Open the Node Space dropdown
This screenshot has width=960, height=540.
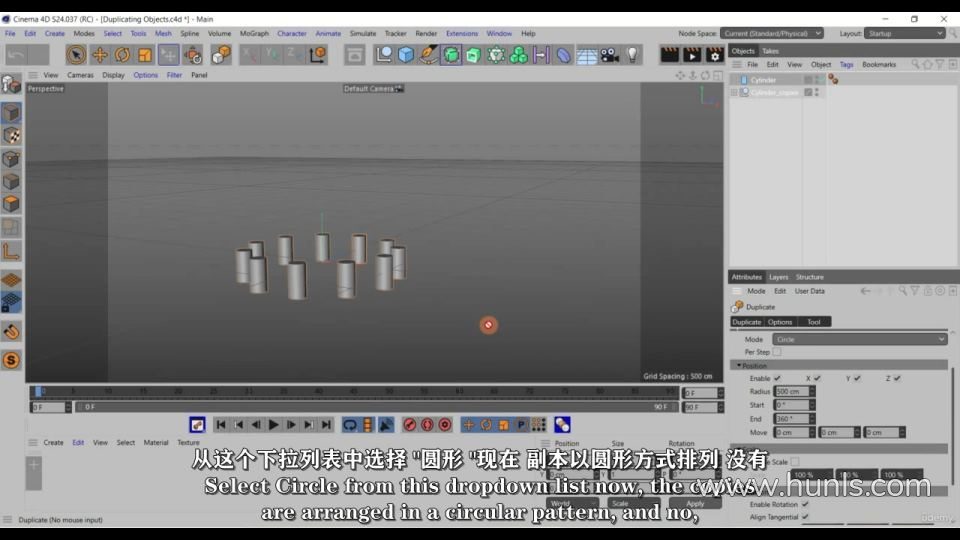[x=771, y=34]
